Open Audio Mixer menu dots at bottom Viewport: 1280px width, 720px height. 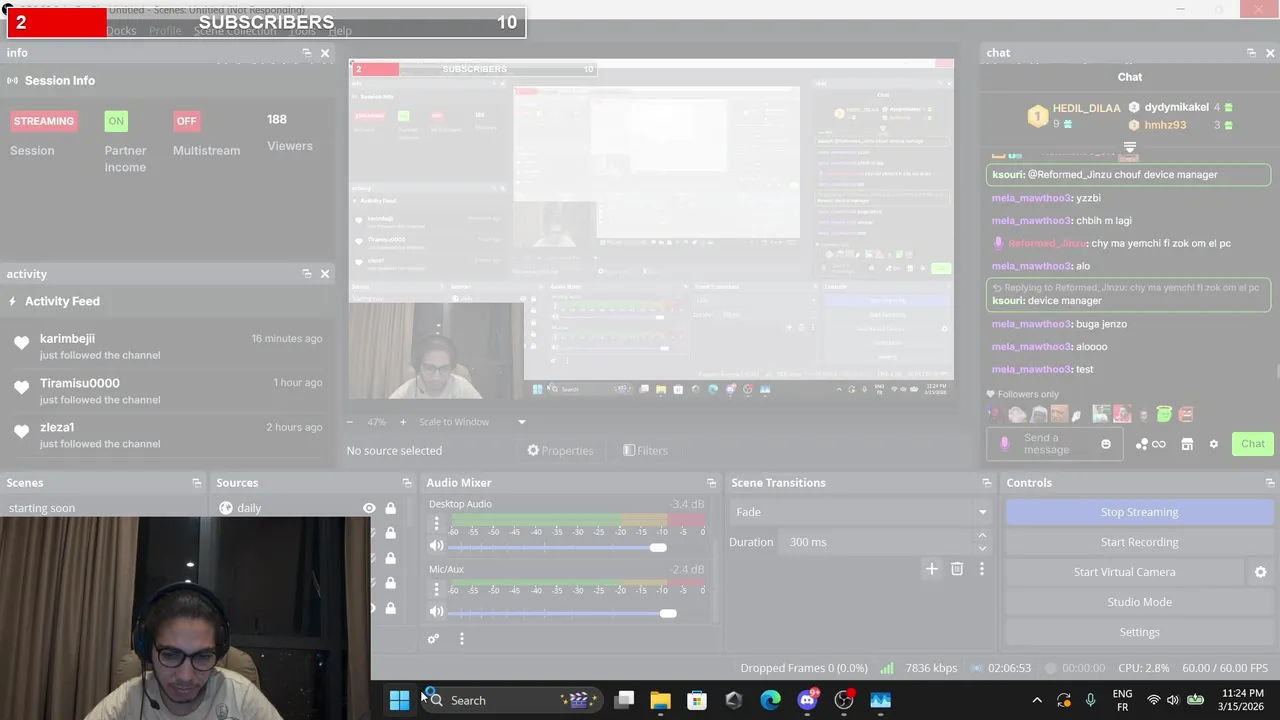pyautogui.click(x=461, y=639)
